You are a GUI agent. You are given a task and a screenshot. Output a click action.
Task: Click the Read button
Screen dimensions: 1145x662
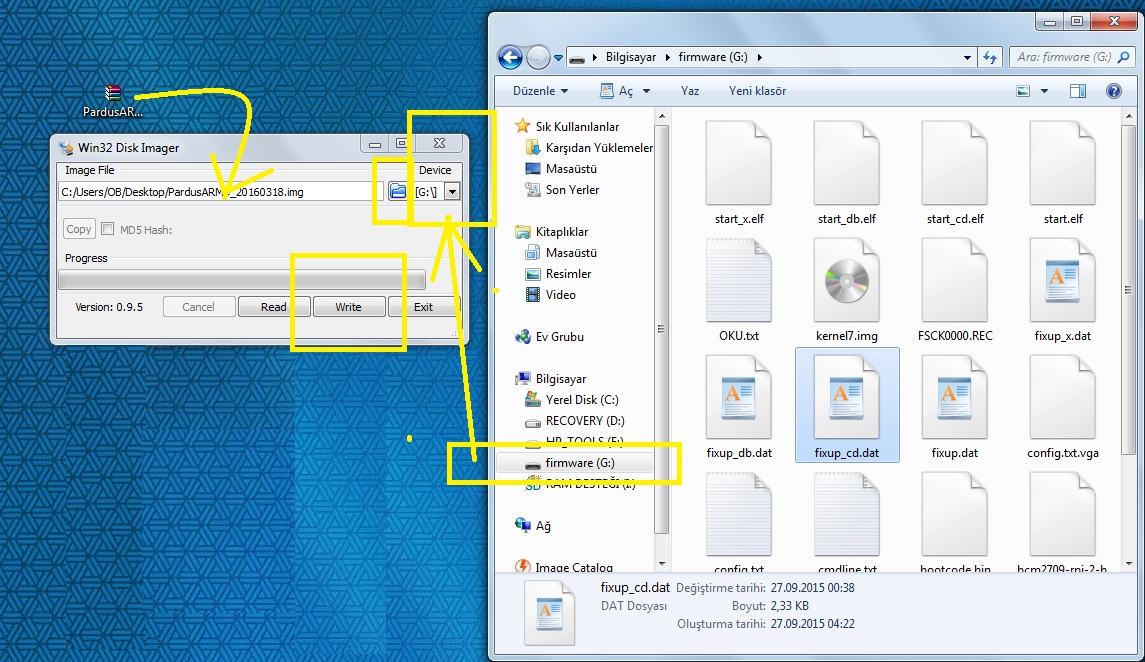pos(274,307)
